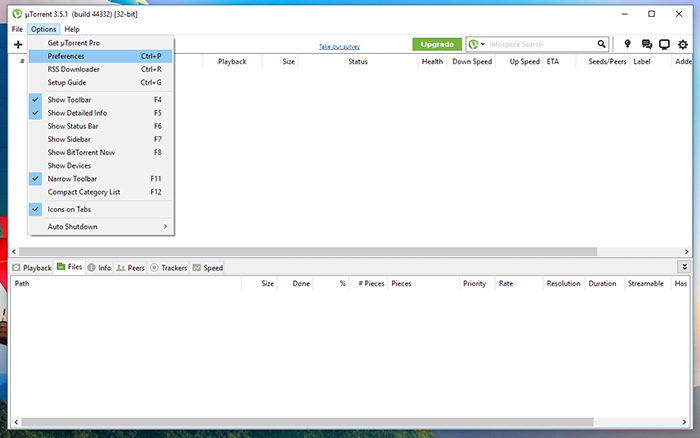Sort torrents by Up Speed column
This screenshot has width=700, height=438.
click(x=520, y=62)
